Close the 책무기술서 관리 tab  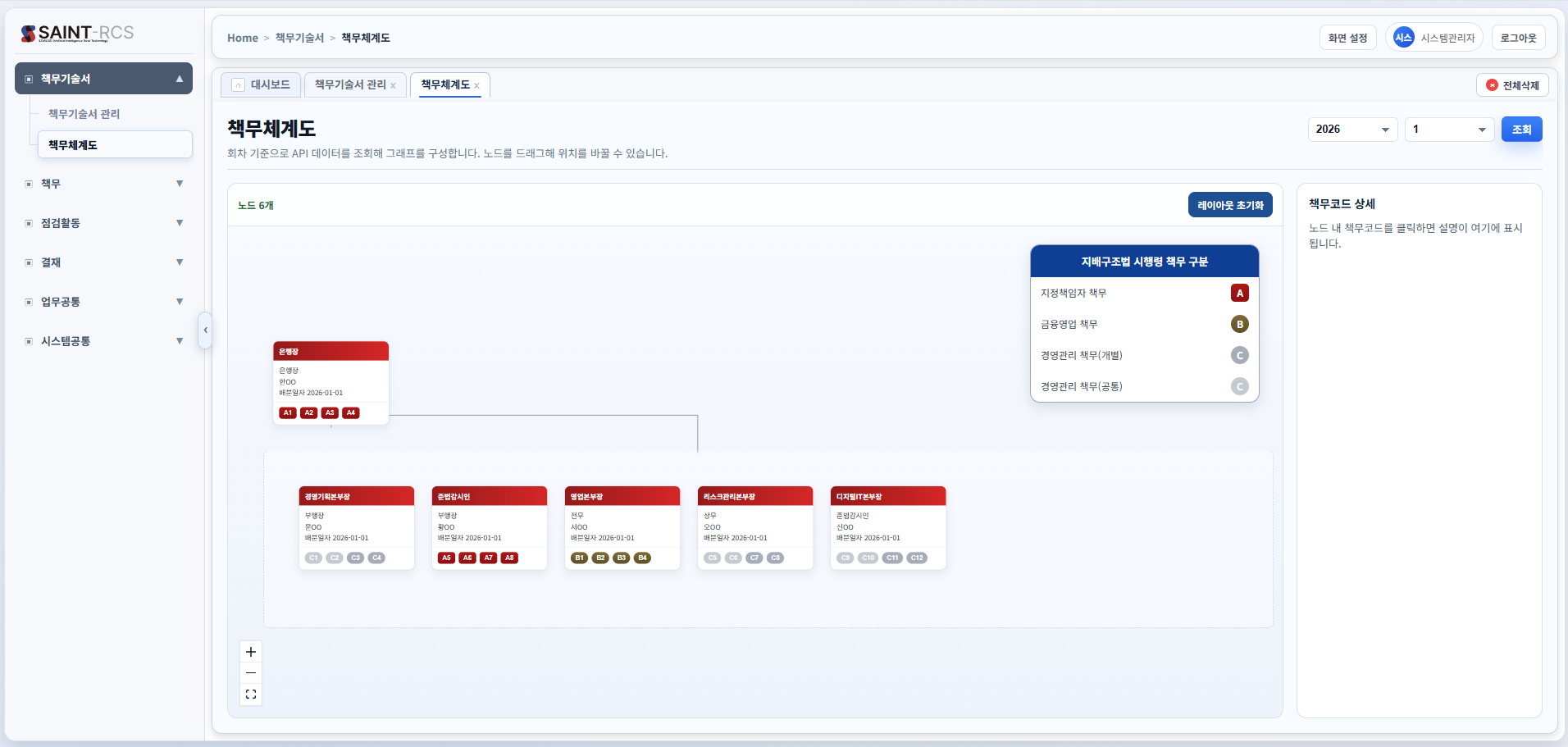tap(394, 86)
